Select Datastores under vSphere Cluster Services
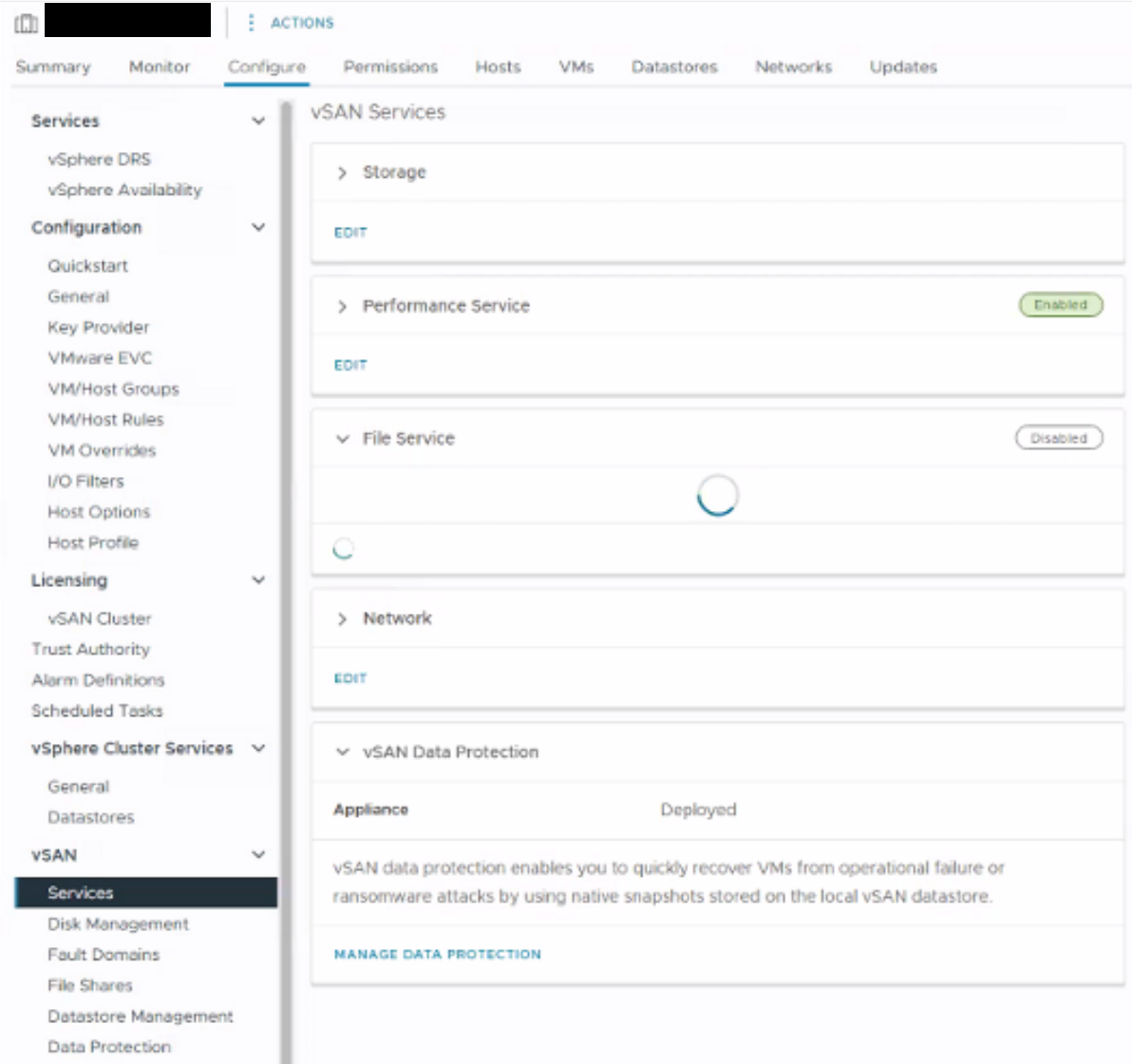This screenshot has height=1064, width=1132. [91, 817]
